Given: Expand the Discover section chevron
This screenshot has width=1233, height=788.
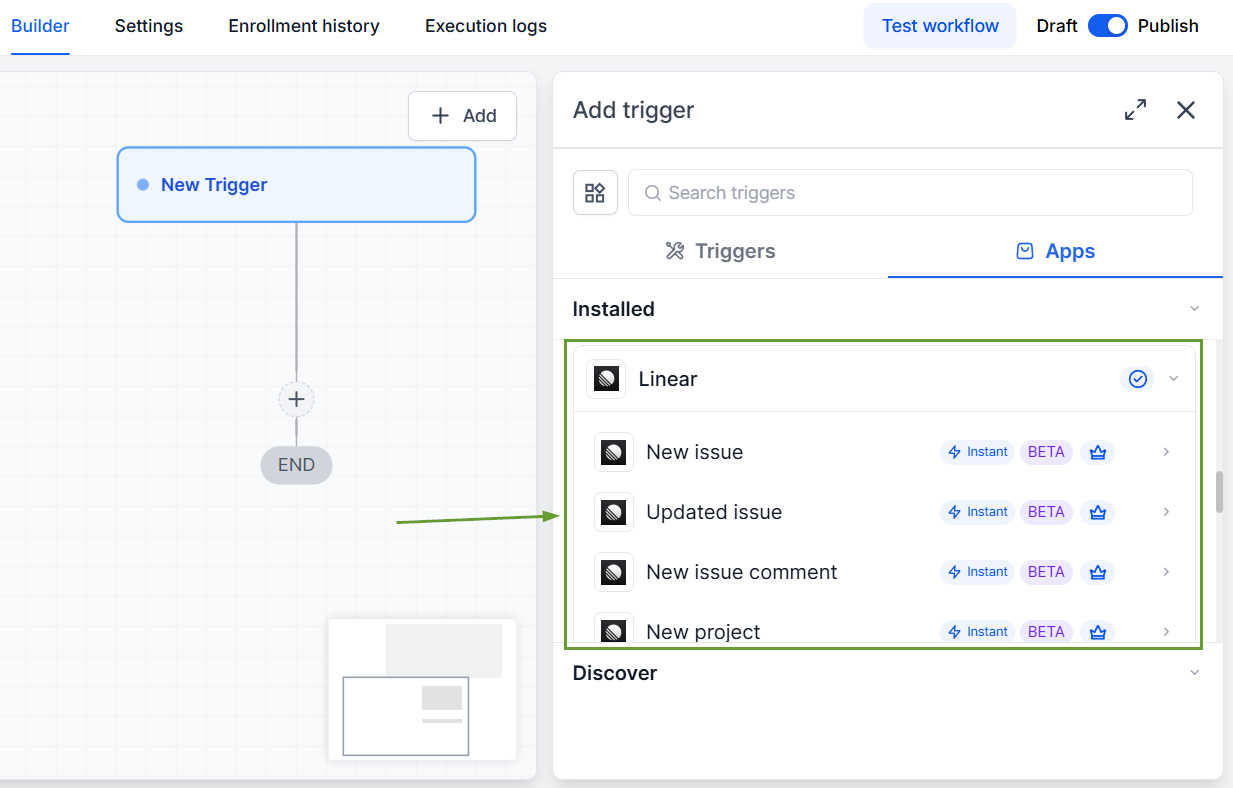Looking at the screenshot, I should pyautogui.click(x=1194, y=673).
